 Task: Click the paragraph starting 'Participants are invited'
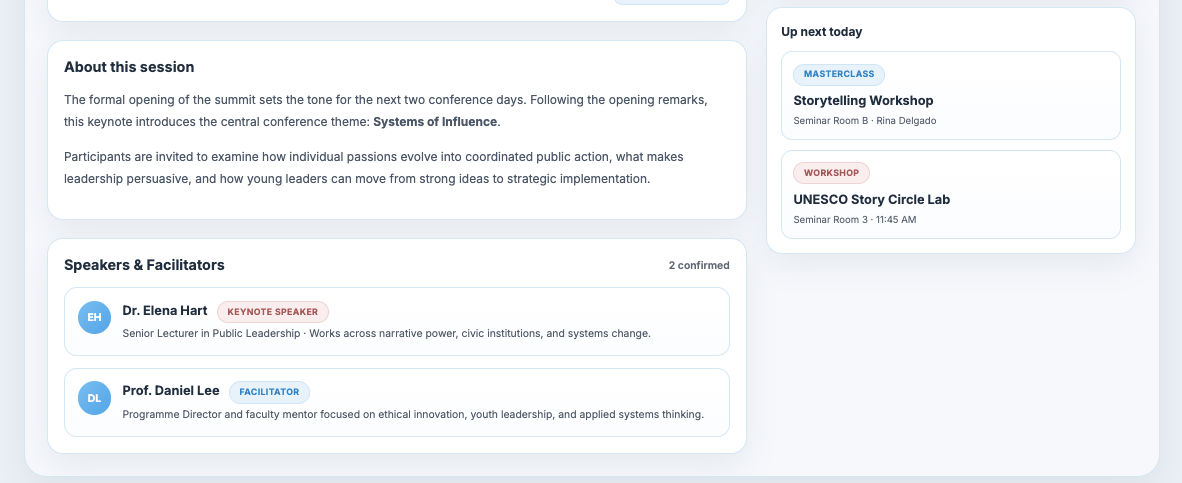pyautogui.click(x=374, y=168)
